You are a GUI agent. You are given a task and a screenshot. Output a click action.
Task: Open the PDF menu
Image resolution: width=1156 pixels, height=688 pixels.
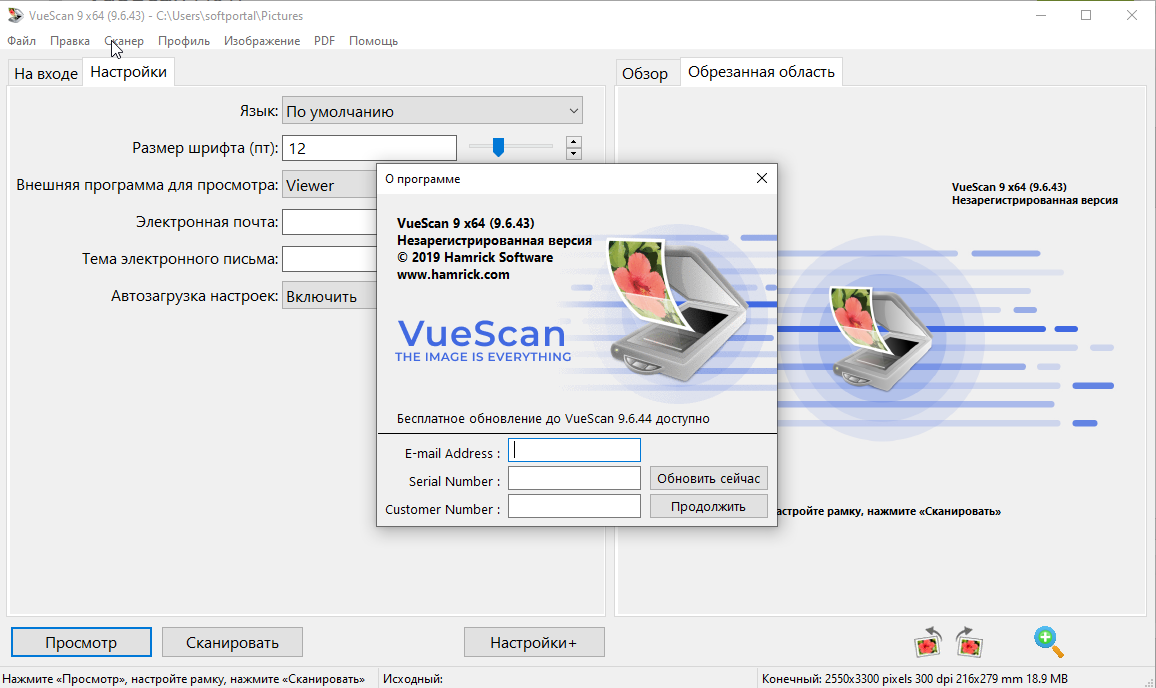pyautogui.click(x=324, y=41)
